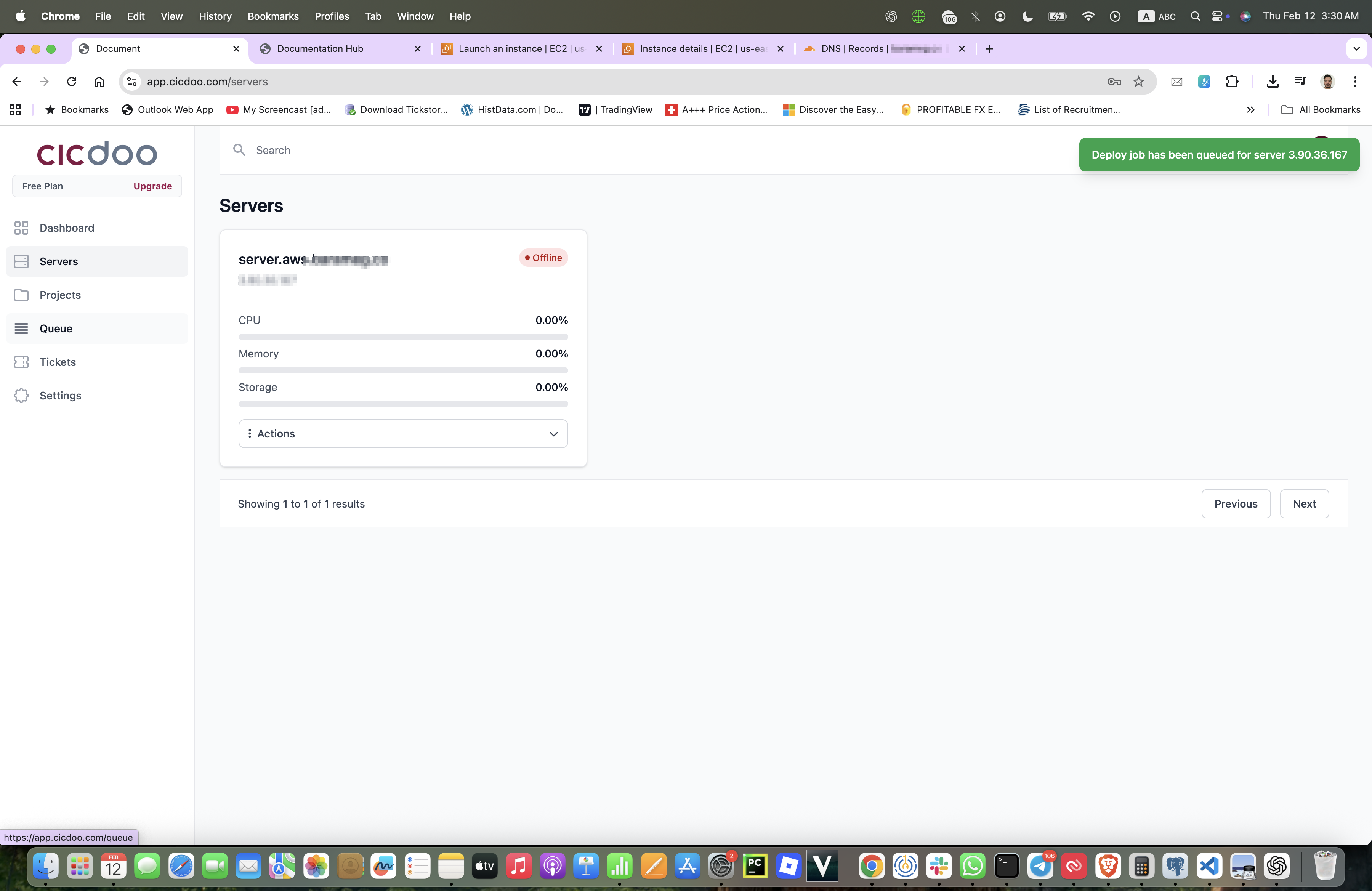Click into the Search input field
The image size is (1372, 891).
461,150
